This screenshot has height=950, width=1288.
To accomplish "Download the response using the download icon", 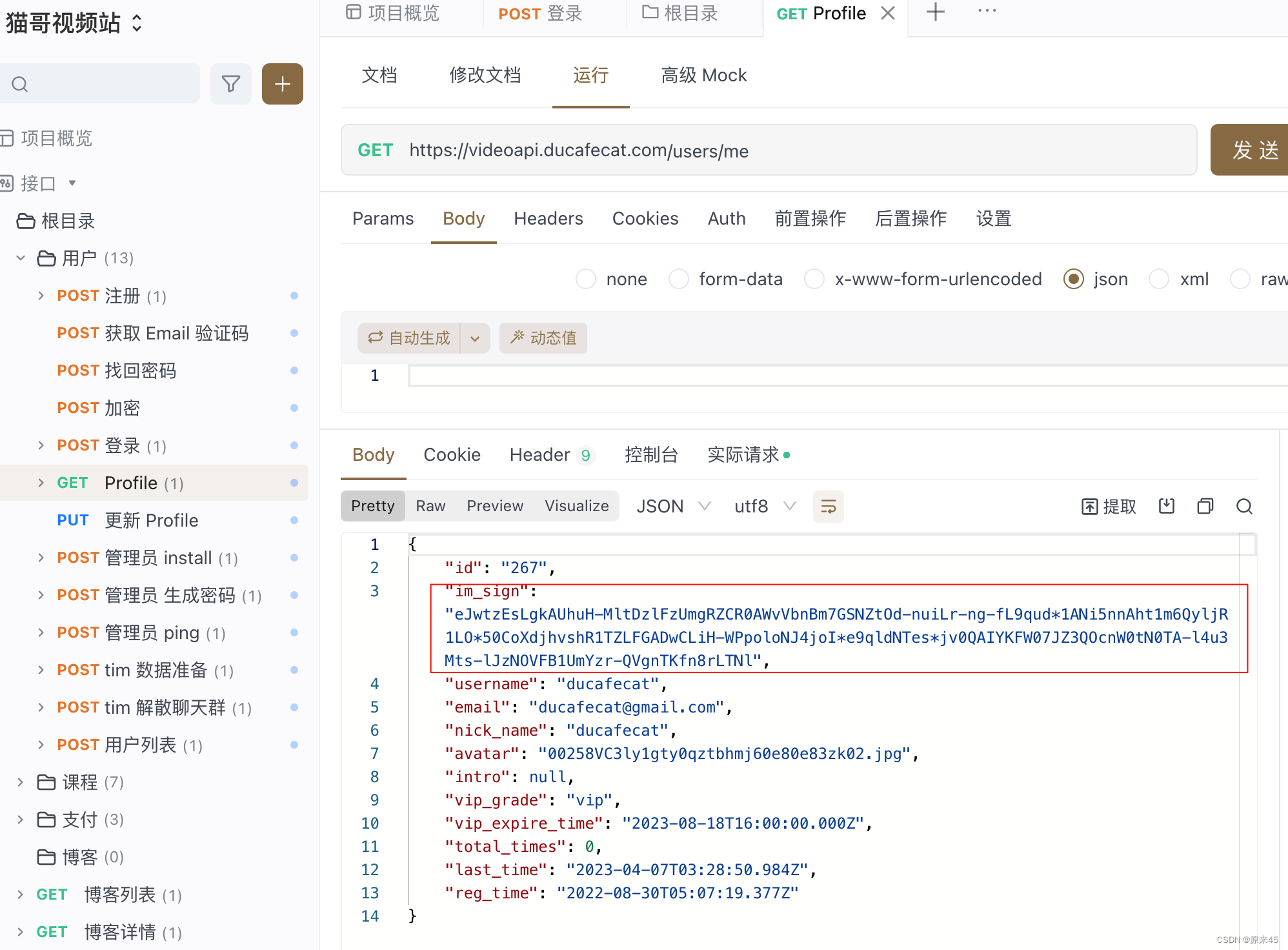I will (1166, 506).
